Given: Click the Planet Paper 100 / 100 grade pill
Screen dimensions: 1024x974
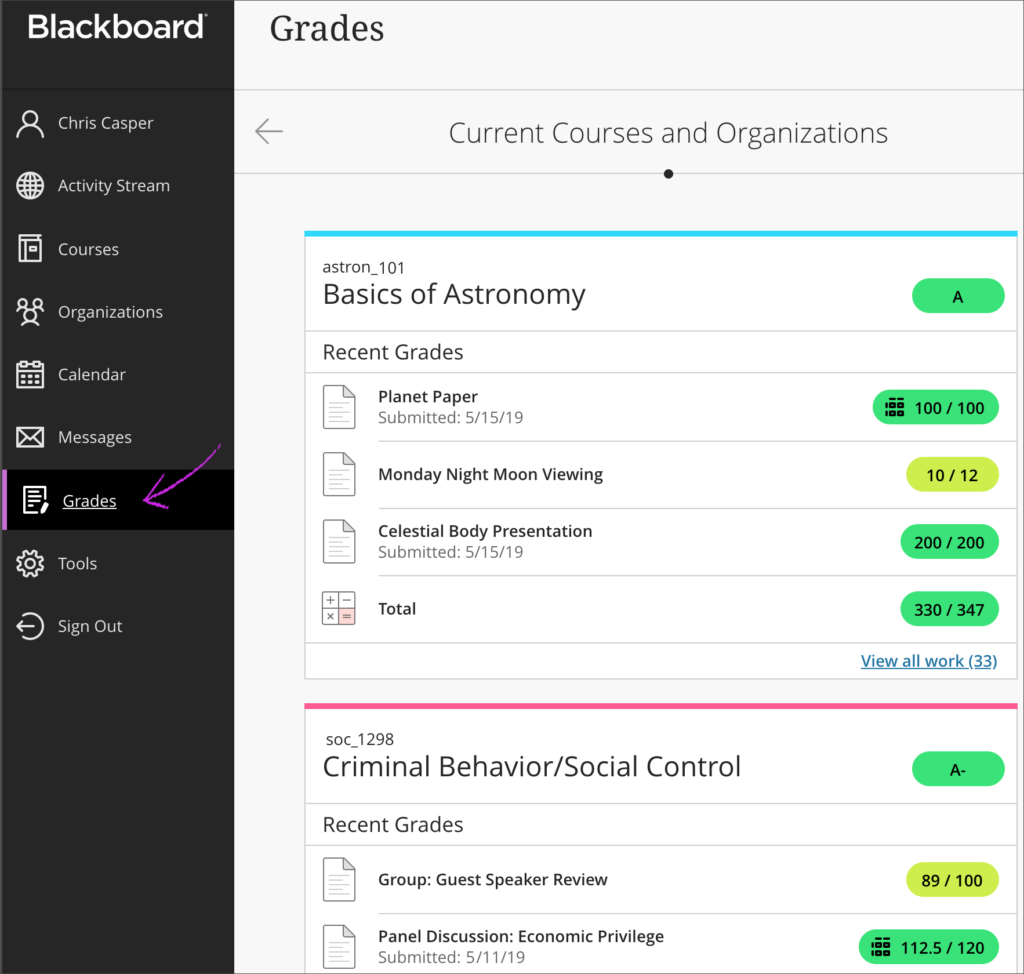Looking at the screenshot, I should coord(935,408).
